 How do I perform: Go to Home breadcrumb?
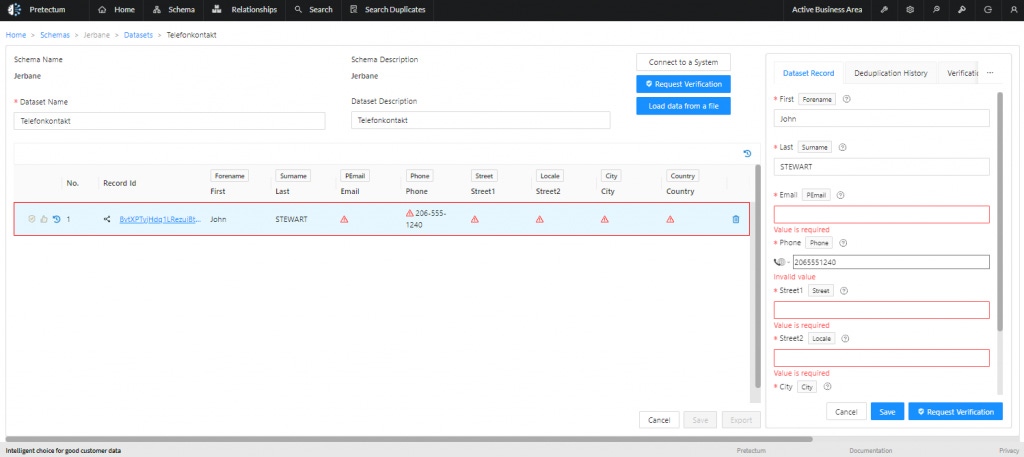(x=16, y=35)
